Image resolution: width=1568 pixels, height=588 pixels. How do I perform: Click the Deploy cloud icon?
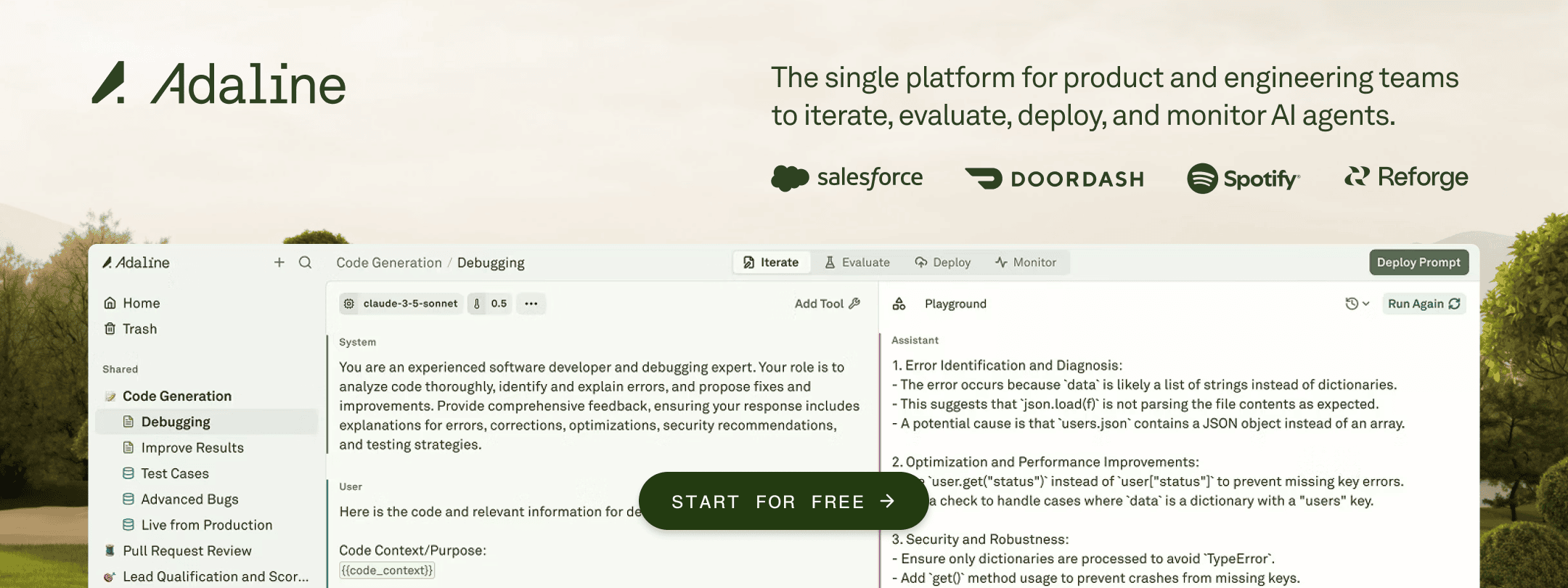[920, 262]
